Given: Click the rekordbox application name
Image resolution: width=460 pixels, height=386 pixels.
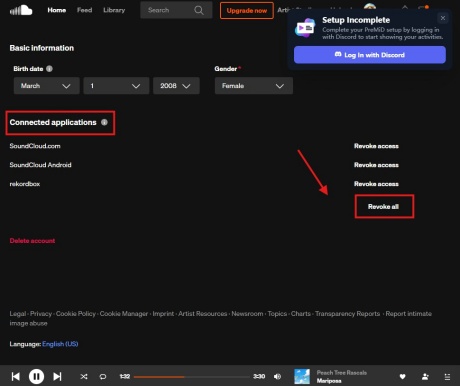Looking at the screenshot, I should (x=25, y=184).
